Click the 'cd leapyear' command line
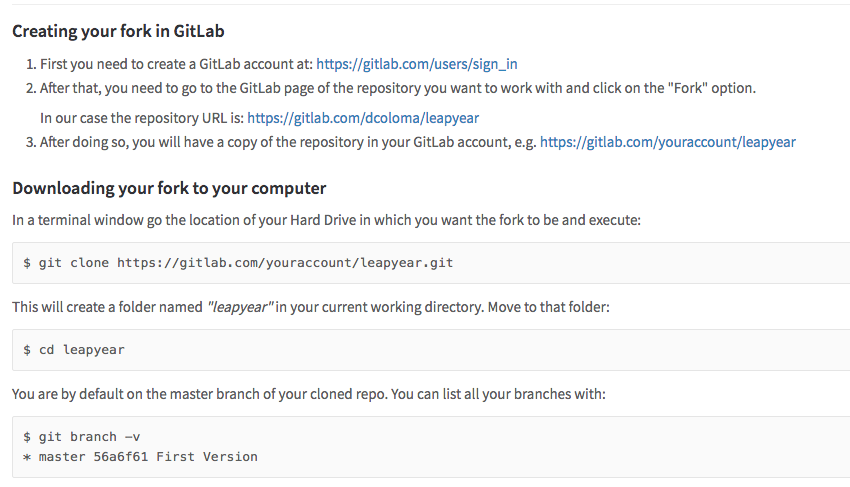The image size is (850, 487). click(74, 350)
